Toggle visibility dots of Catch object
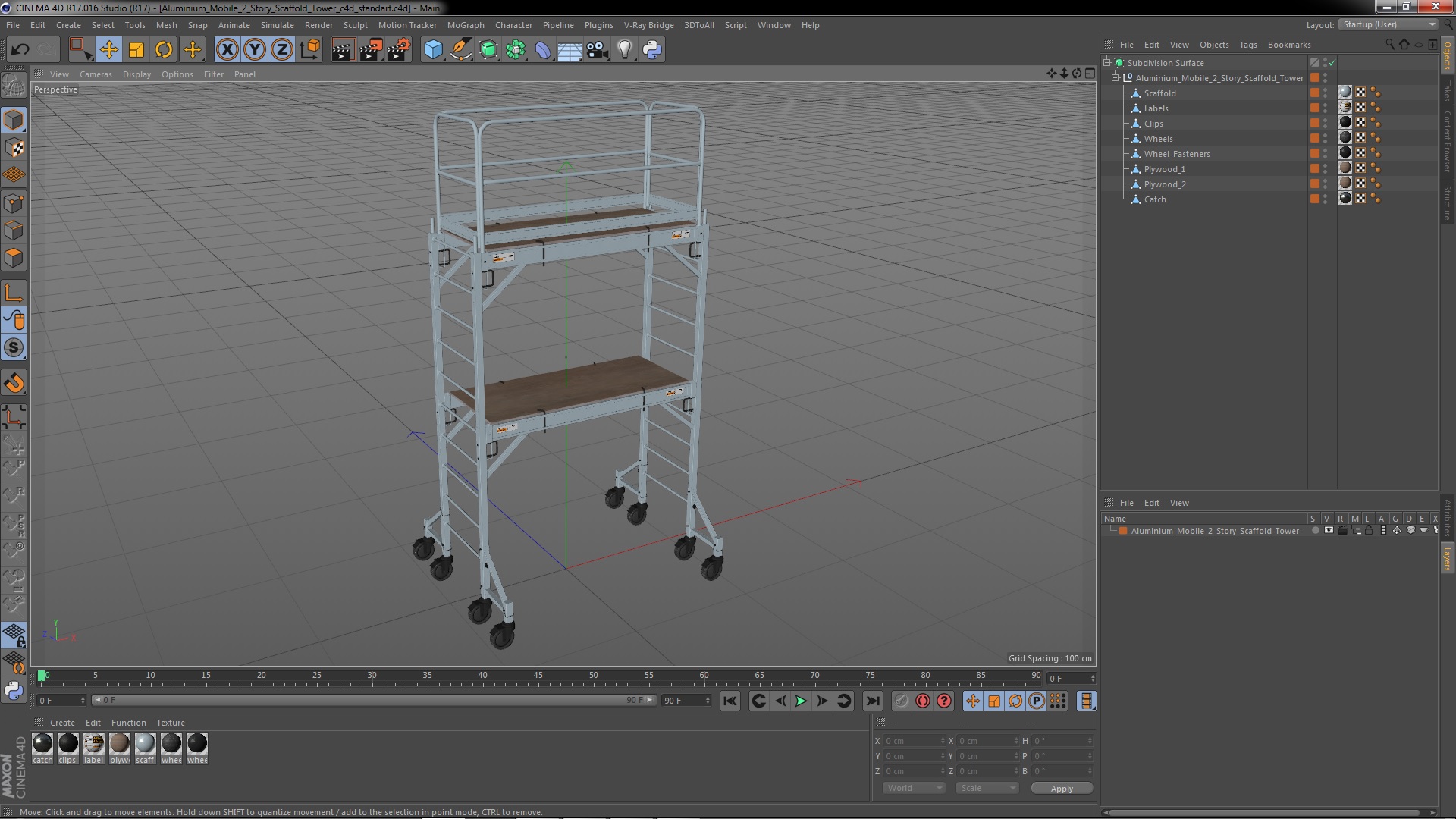The image size is (1456, 819). coord(1325,199)
